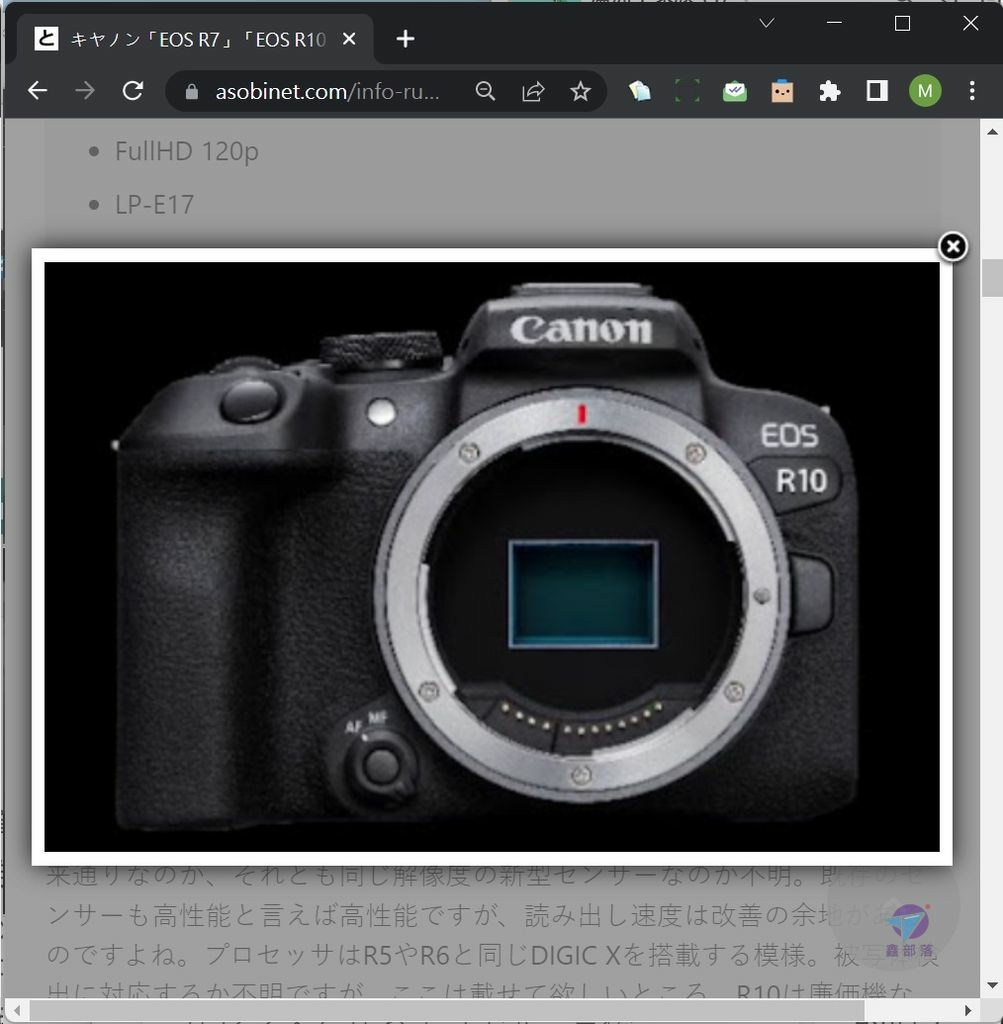Image resolution: width=1003 pixels, height=1024 pixels.
Task: Activate the green screenshot capture extension
Action: (687, 91)
